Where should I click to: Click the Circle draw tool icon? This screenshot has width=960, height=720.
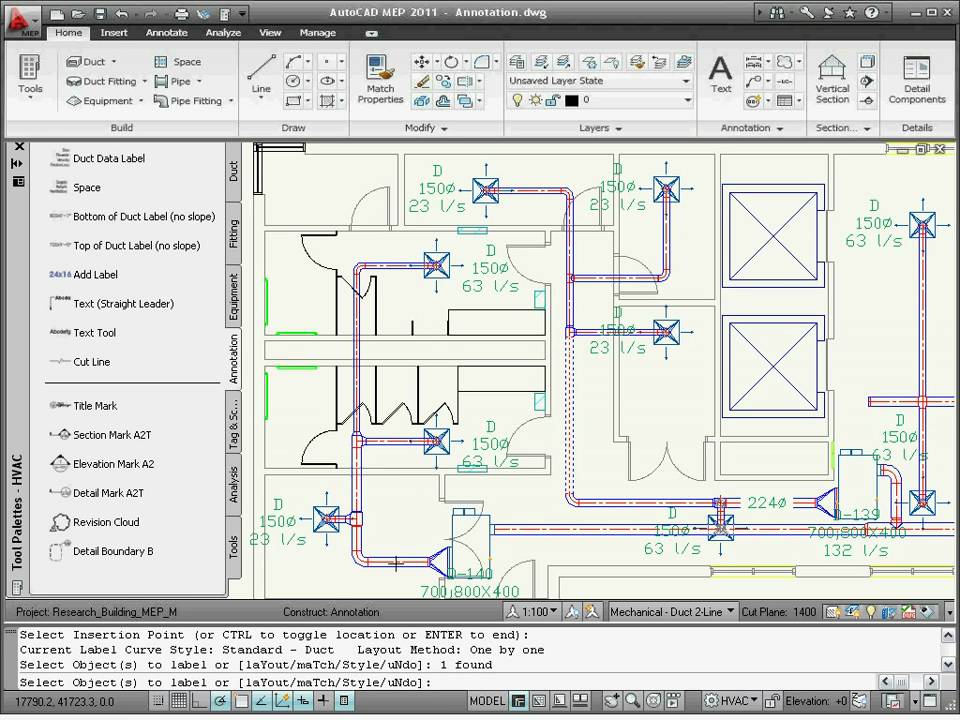coord(293,81)
